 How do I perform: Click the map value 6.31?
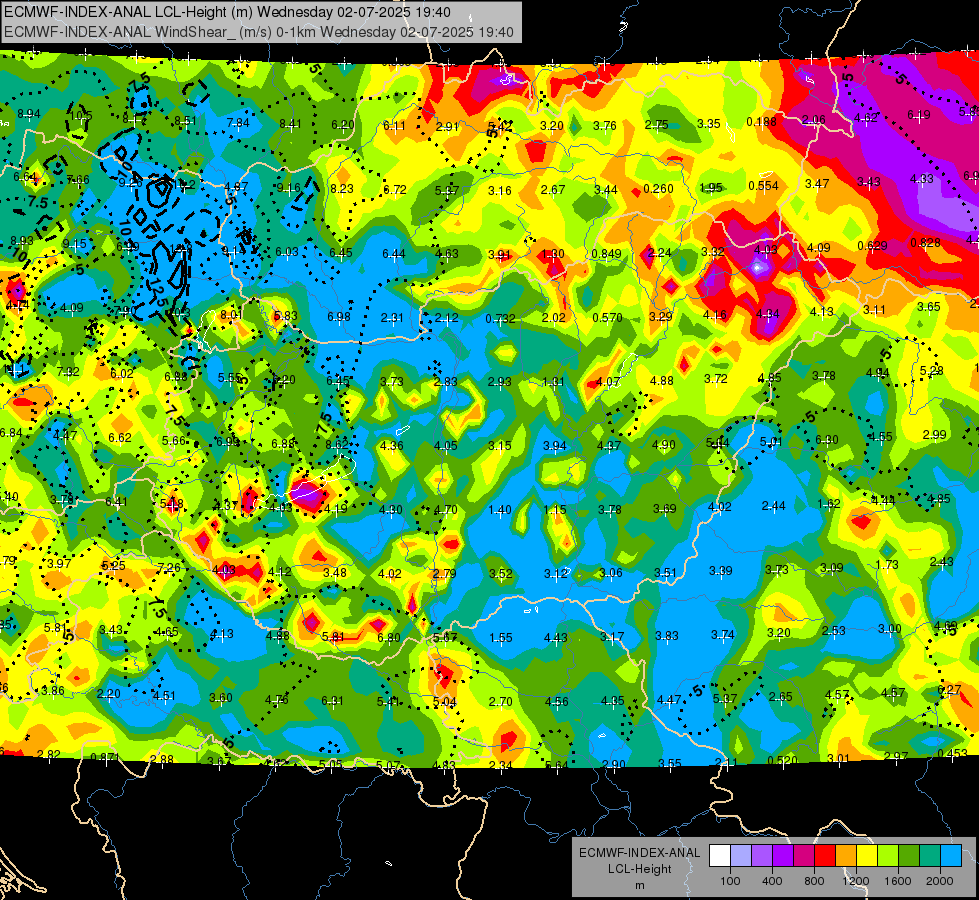click(x=332, y=701)
